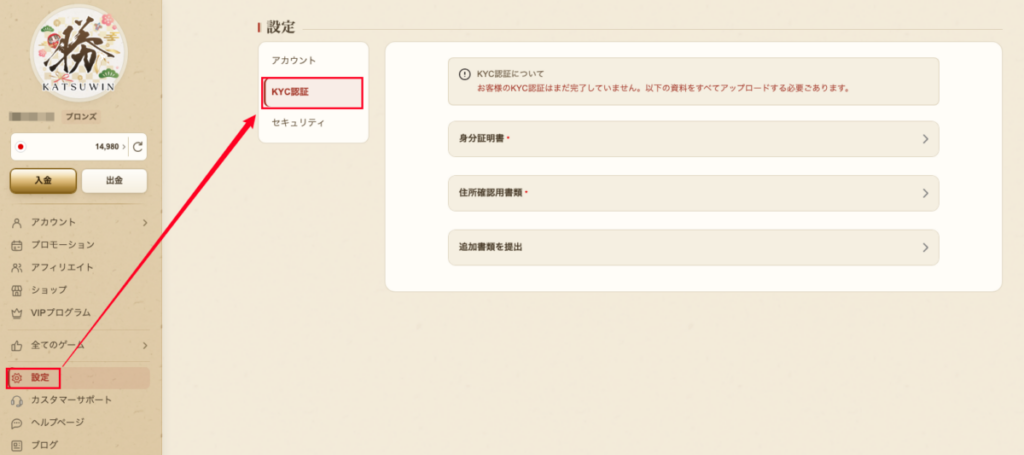Expand the 全てのゲーム chevron
Image resolution: width=1024 pixels, height=455 pixels.
pos(145,345)
